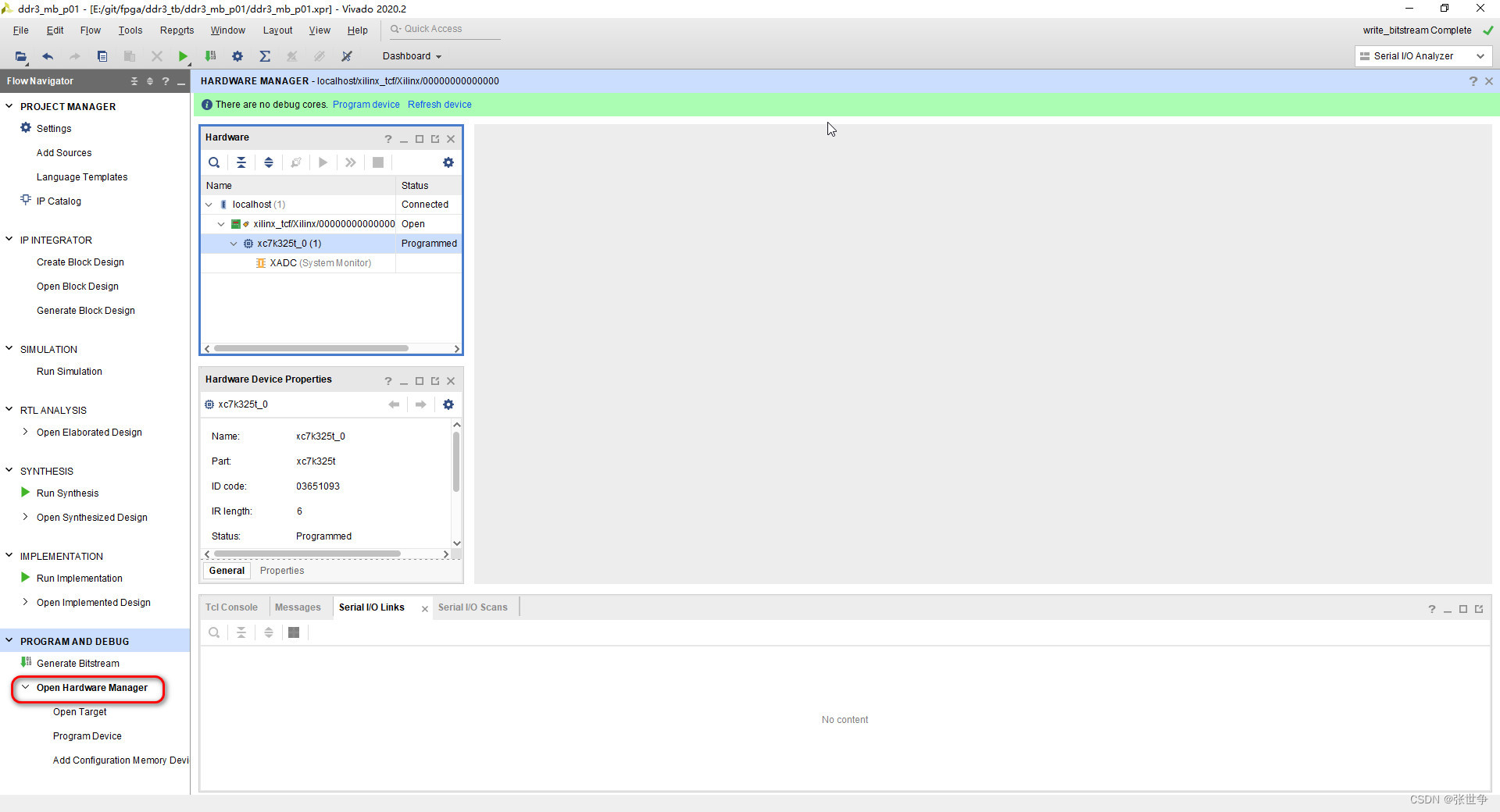Collapse the PROJECT MANAGER section

point(9,106)
